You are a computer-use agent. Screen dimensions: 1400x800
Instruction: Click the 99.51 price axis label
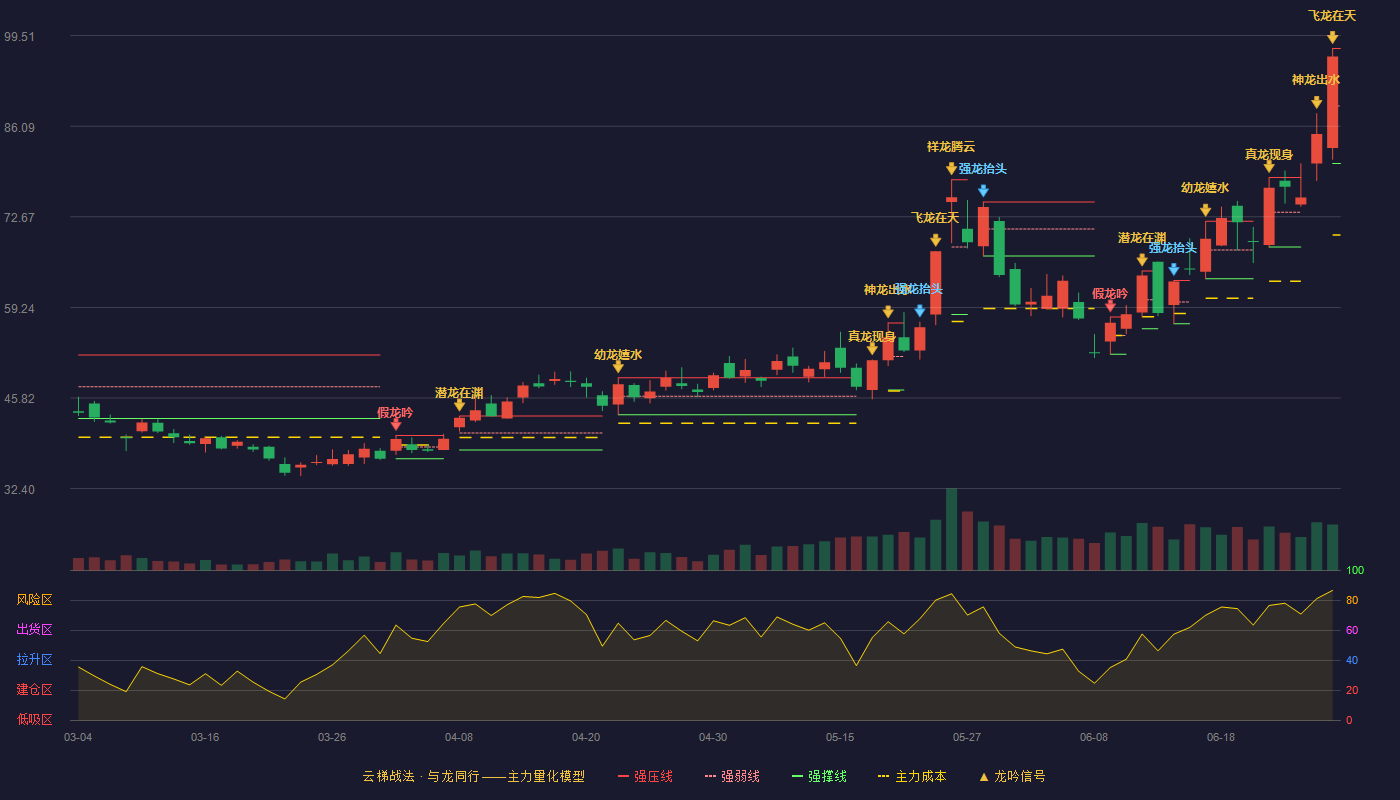pos(19,36)
